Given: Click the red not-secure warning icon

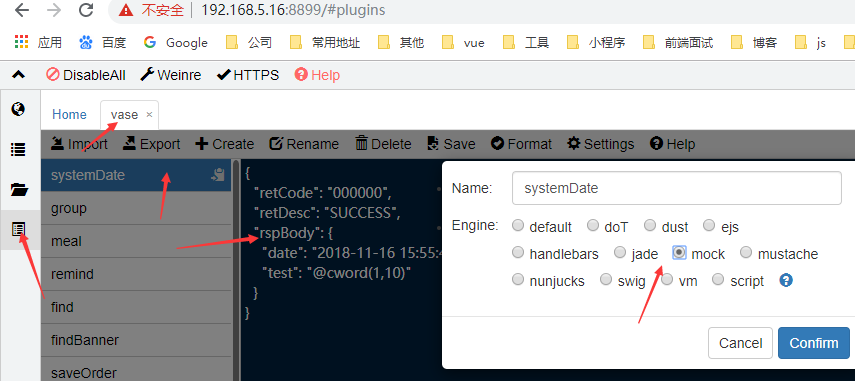Looking at the screenshot, I should 127,10.
